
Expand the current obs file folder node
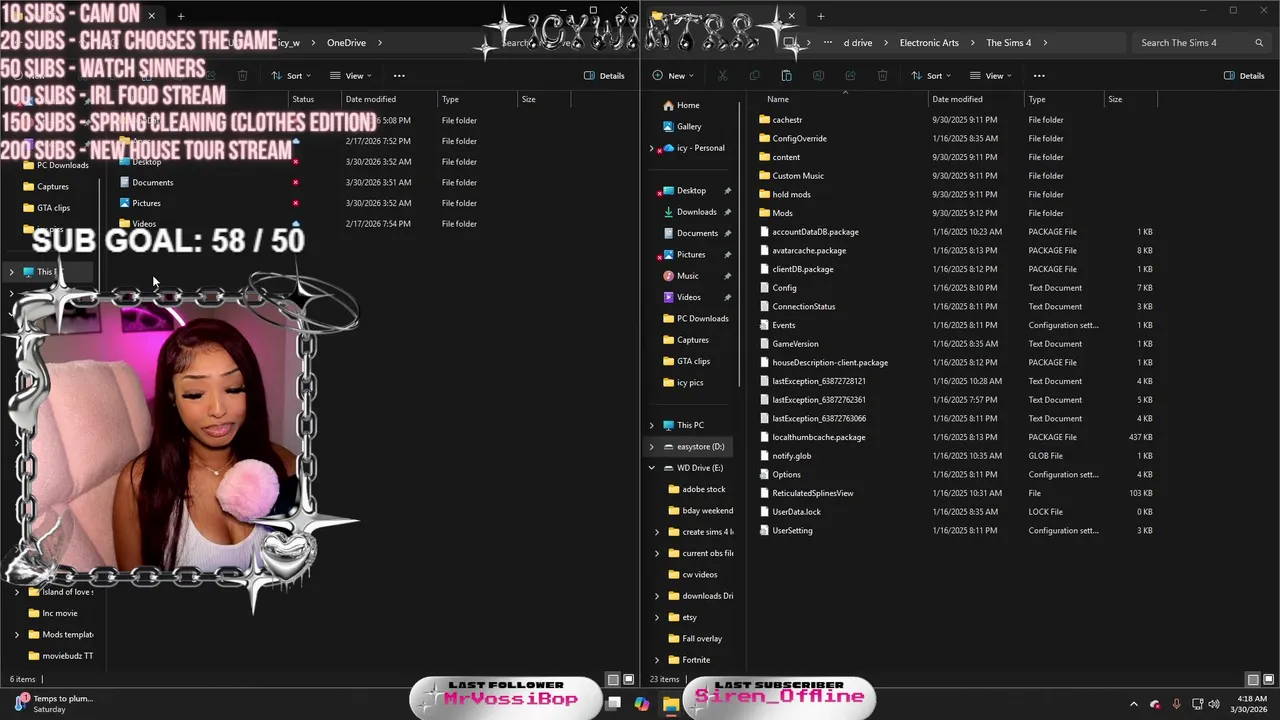pos(657,553)
